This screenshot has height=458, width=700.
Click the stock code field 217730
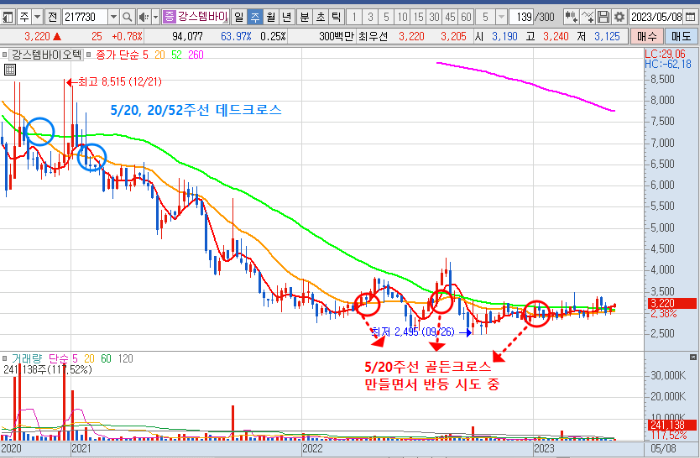click(84, 17)
